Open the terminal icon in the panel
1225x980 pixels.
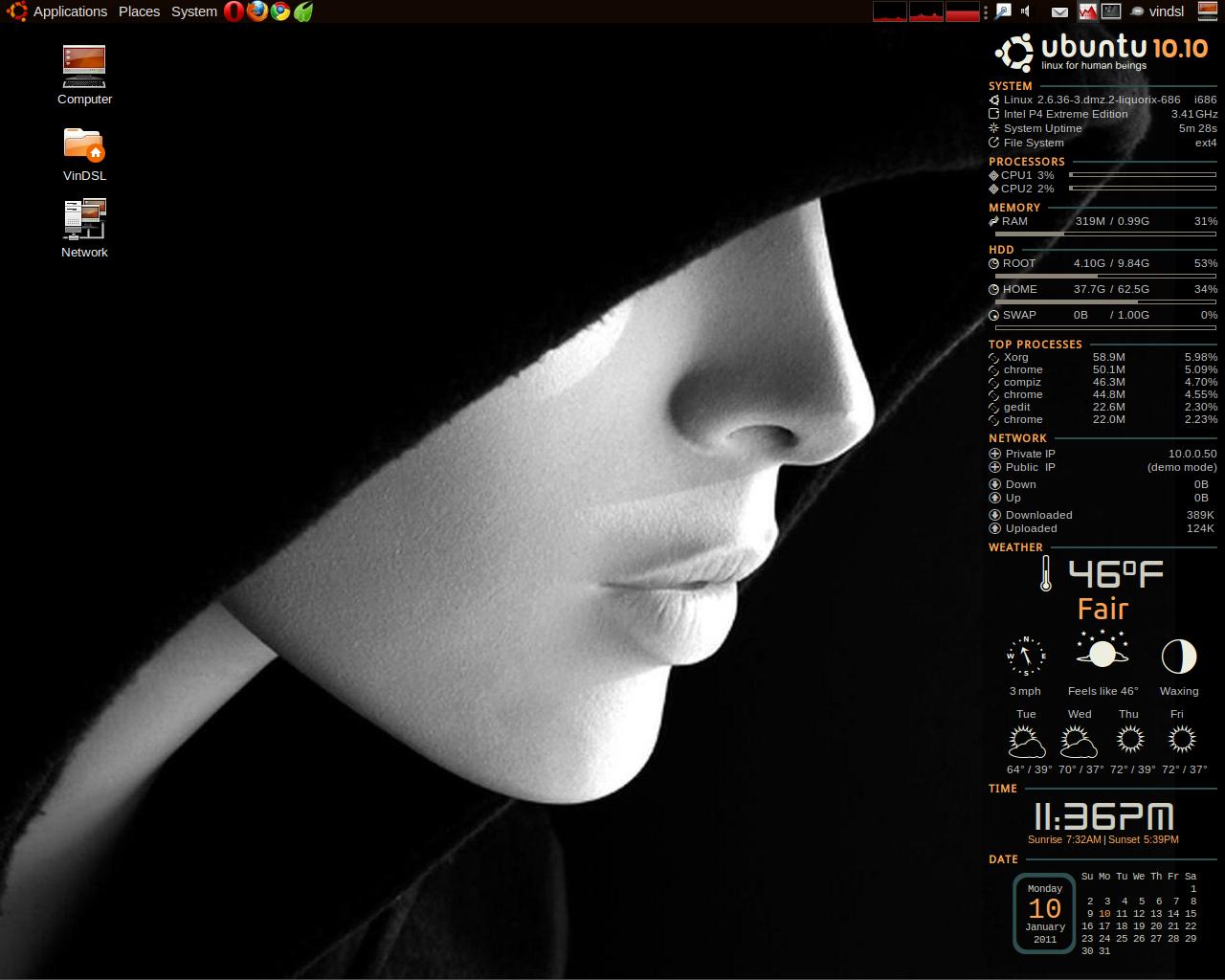click(1111, 11)
